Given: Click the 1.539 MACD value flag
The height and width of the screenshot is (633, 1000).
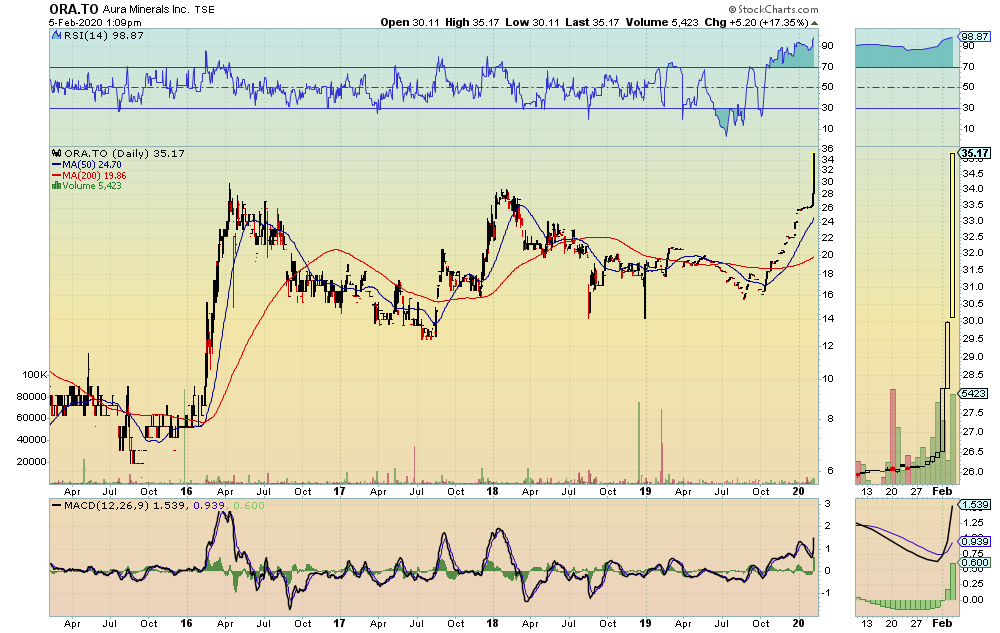Looking at the screenshot, I should point(975,505).
